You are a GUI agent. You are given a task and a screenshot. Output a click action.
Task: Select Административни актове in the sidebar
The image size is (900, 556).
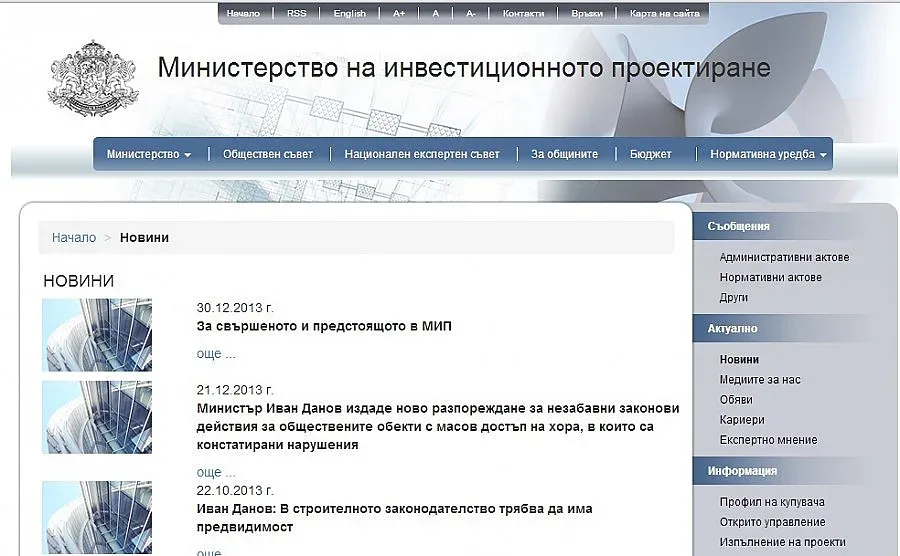pyautogui.click(x=784, y=257)
